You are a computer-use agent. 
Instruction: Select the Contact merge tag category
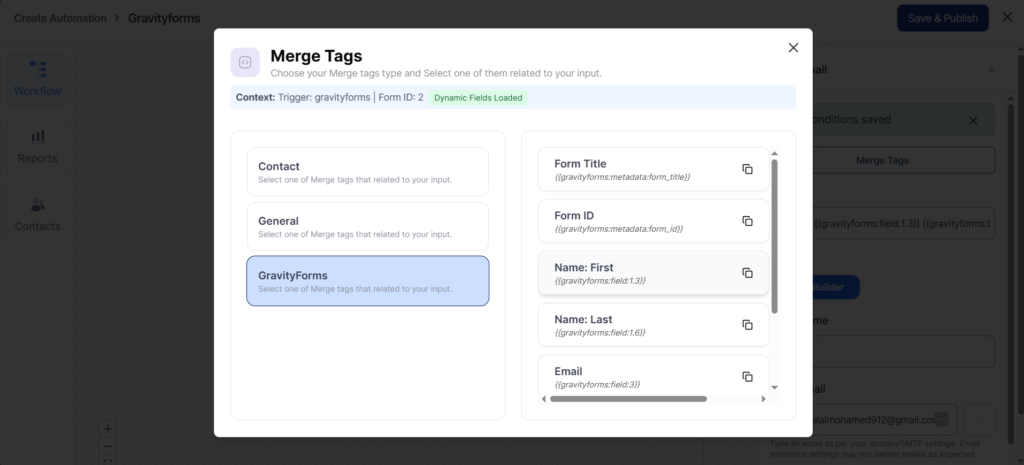click(x=367, y=172)
